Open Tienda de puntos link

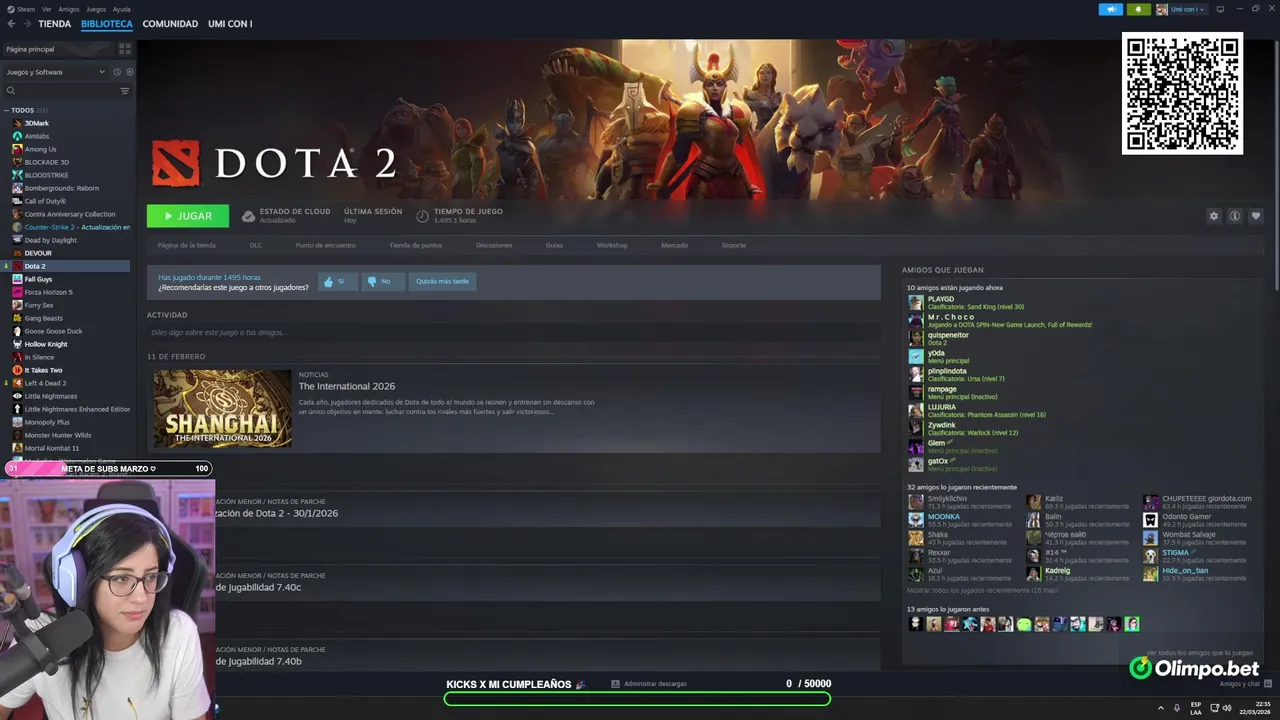(415, 245)
